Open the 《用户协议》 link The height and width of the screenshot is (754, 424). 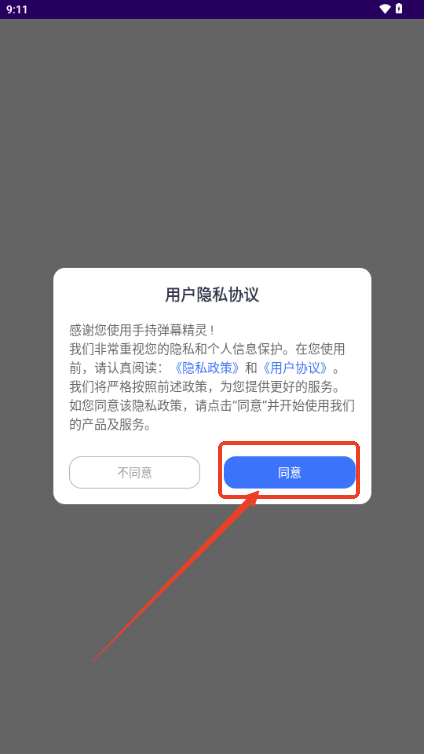point(295,368)
